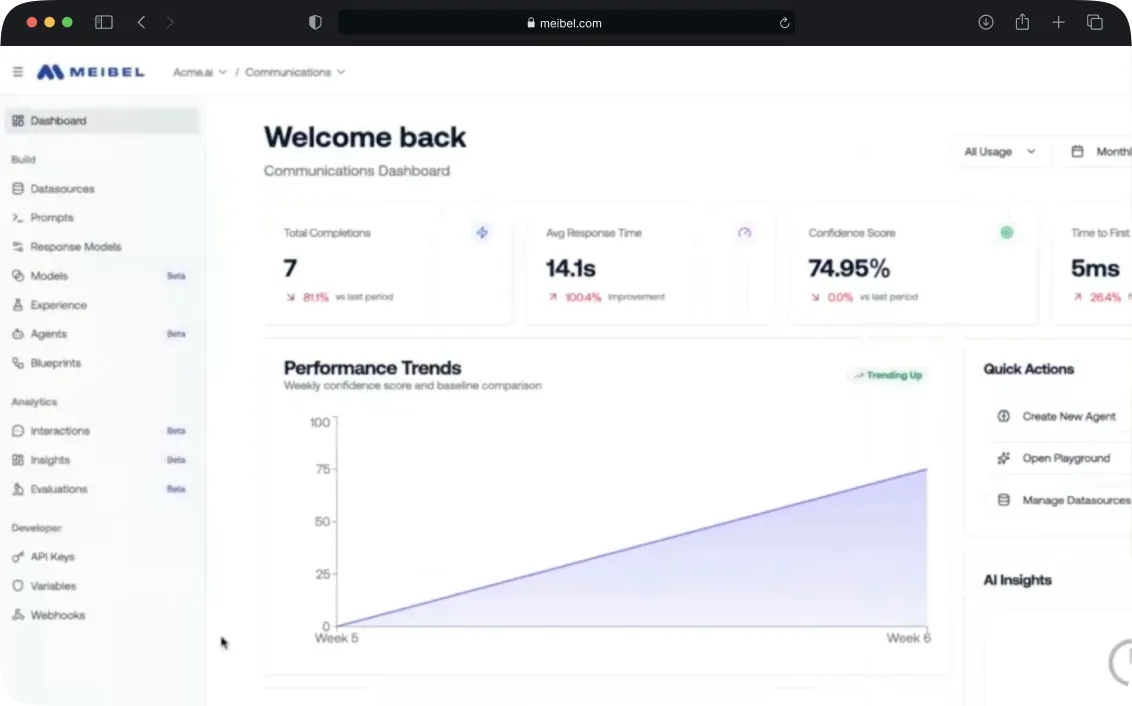Screen dimensions: 1132x706
Task: Select Evaluations under Analytics
Action: [x=60, y=488]
